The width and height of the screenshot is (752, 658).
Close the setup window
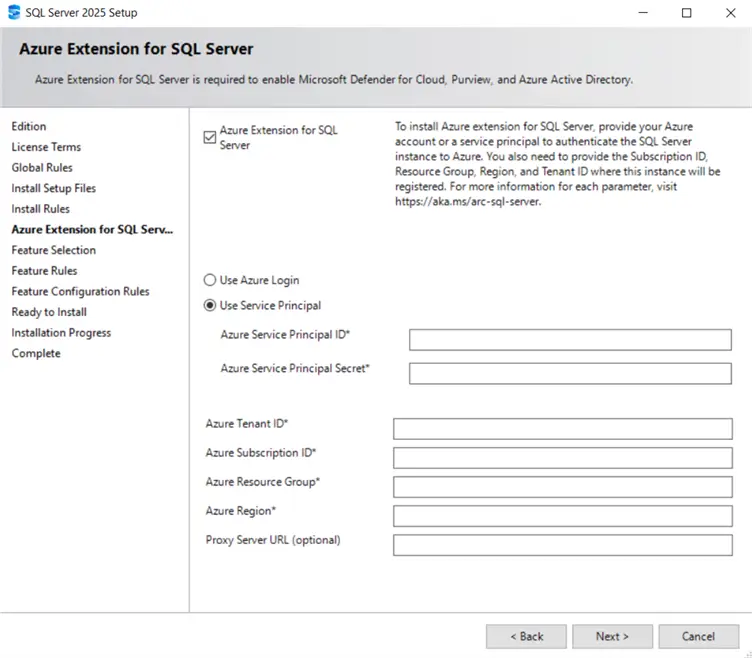tap(730, 12)
